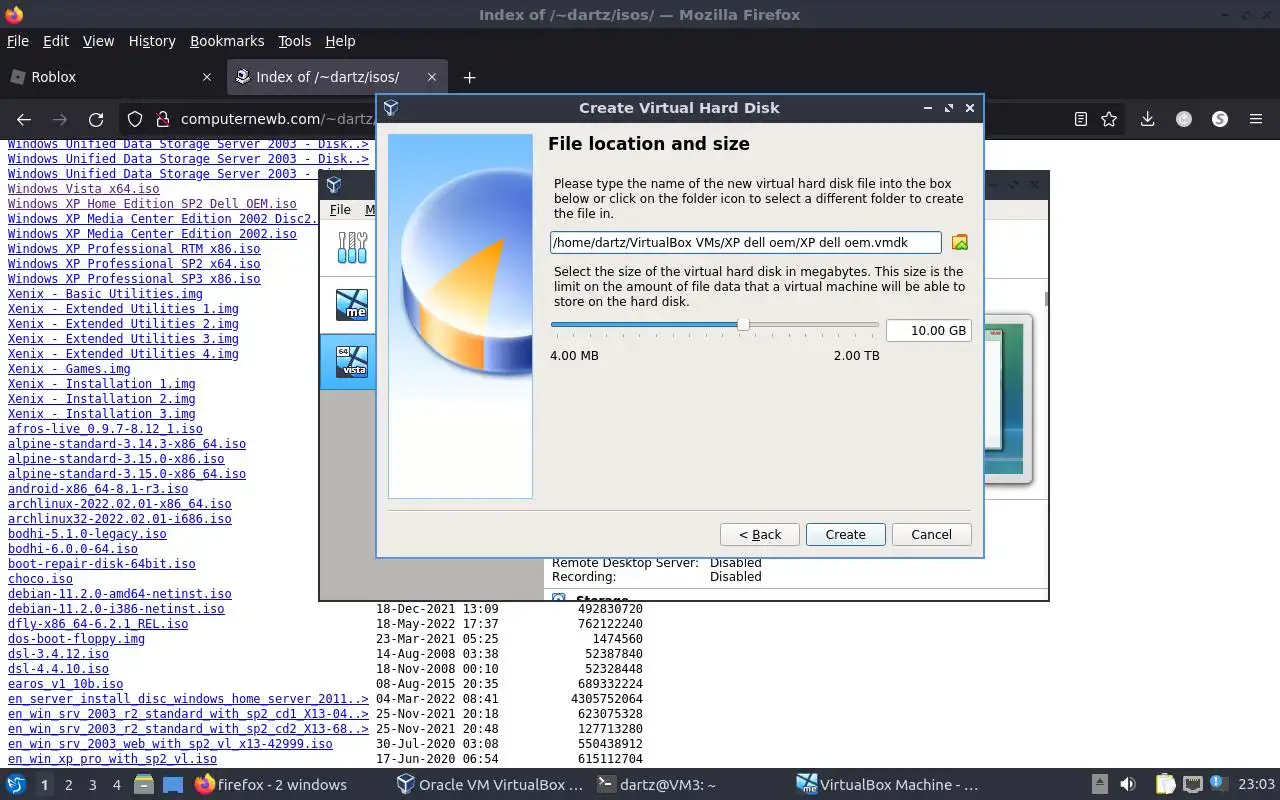Click the virtual disk file path field
Viewport: 1280px width, 800px height.
745,242
